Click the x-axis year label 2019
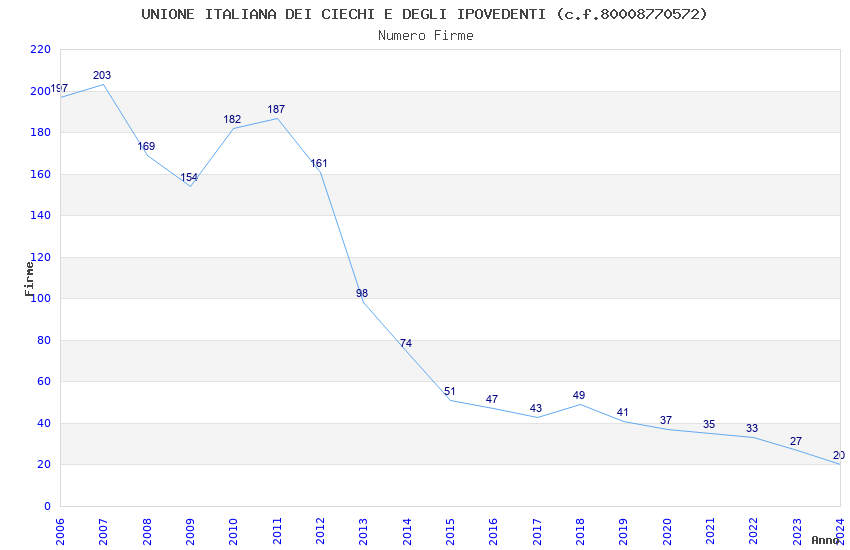The width and height of the screenshot is (850, 550). click(623, 532)
